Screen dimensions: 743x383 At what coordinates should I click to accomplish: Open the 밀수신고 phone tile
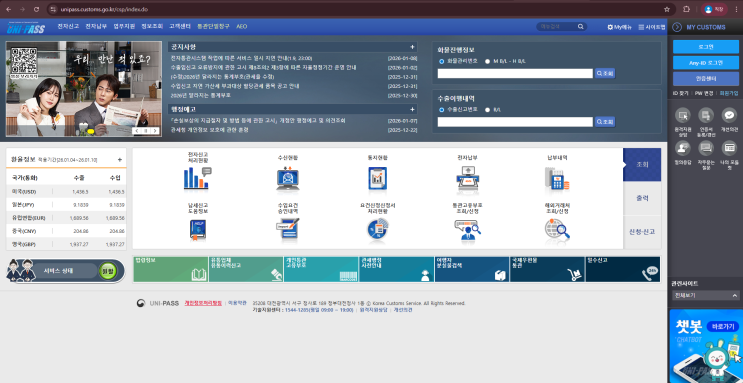(623, 269)
